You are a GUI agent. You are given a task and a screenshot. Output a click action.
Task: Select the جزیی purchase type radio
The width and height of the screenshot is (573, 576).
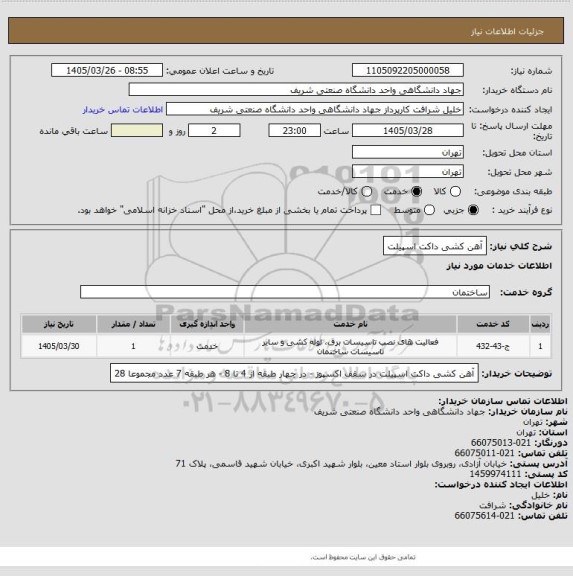473,210
